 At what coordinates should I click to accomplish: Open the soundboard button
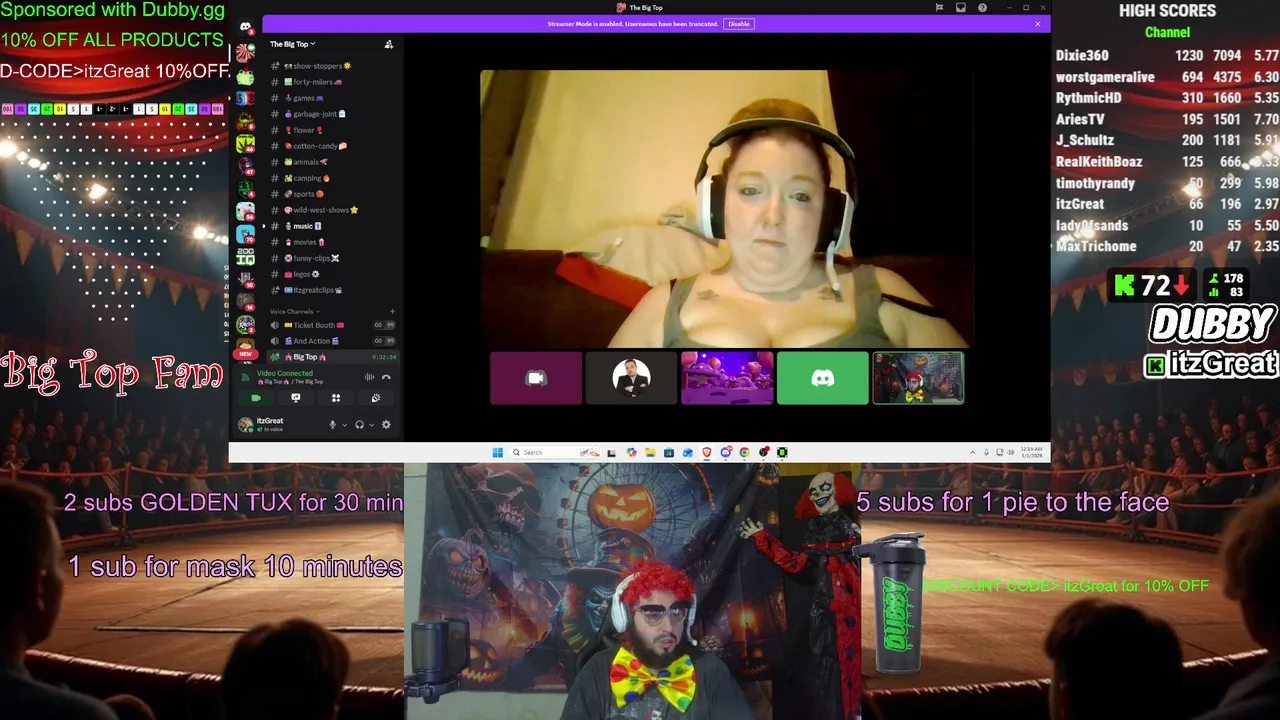(x=376, y=398)
